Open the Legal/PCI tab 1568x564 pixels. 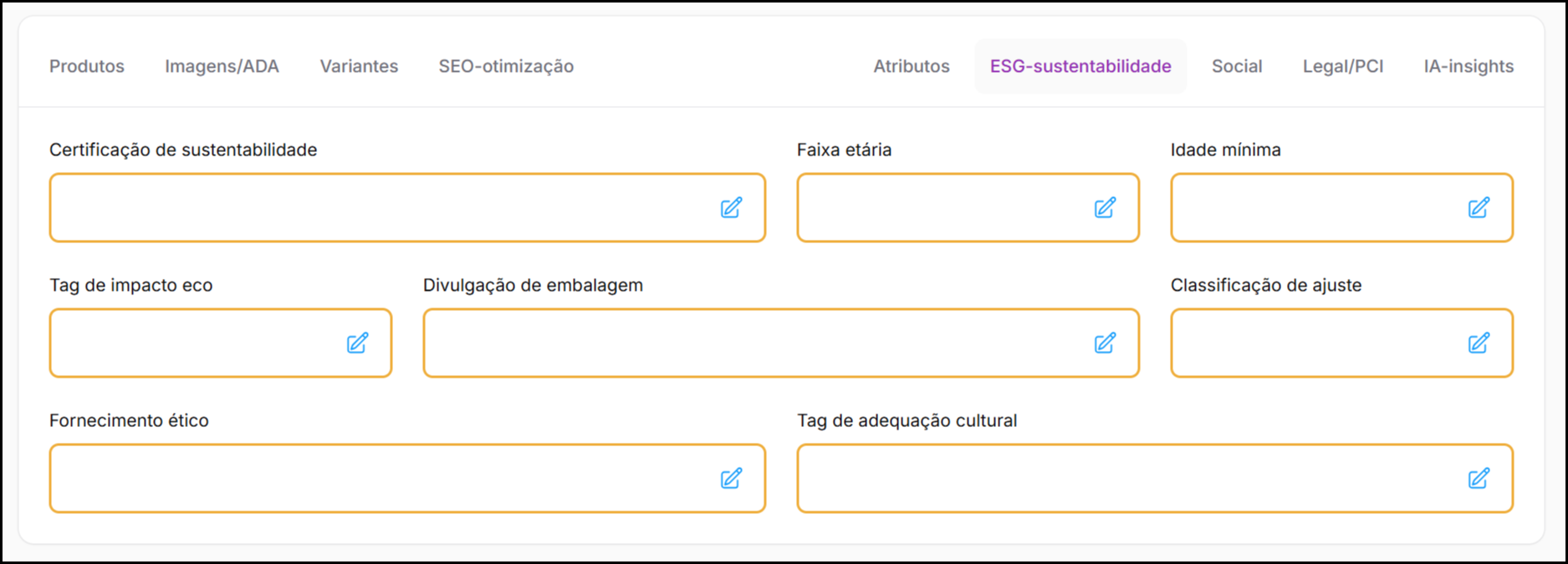point(1343,66)
